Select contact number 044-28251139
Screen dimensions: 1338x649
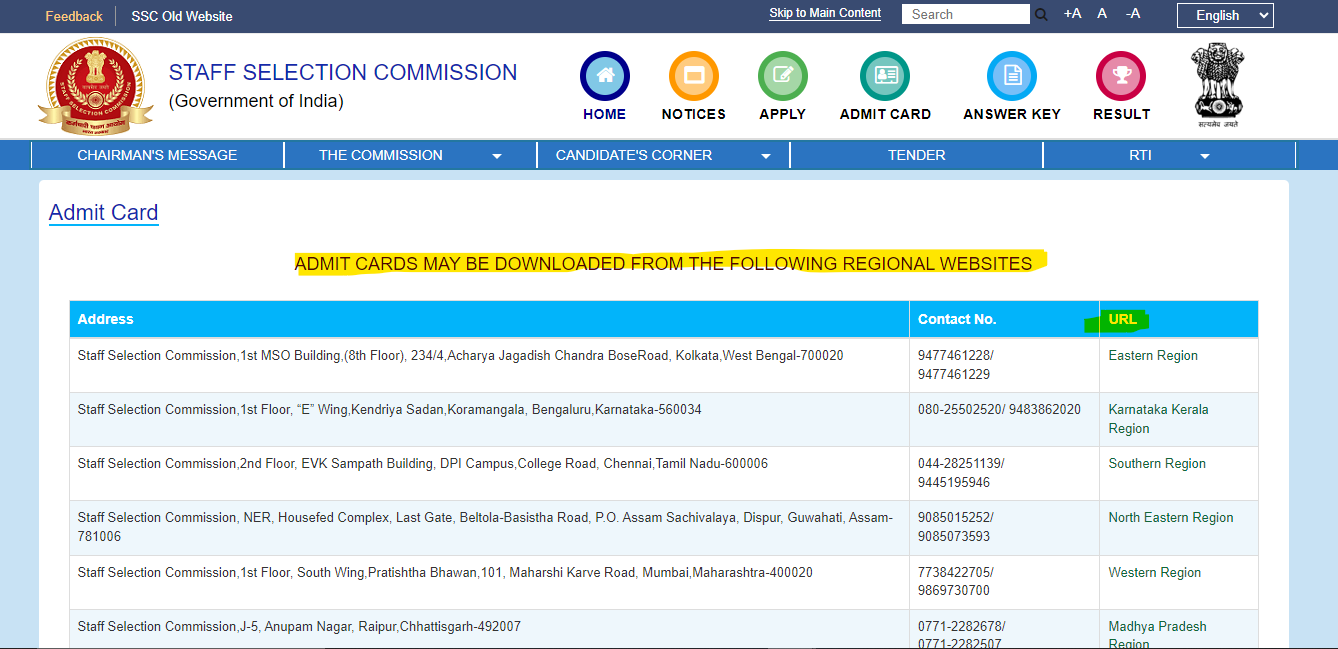[959, 463]
